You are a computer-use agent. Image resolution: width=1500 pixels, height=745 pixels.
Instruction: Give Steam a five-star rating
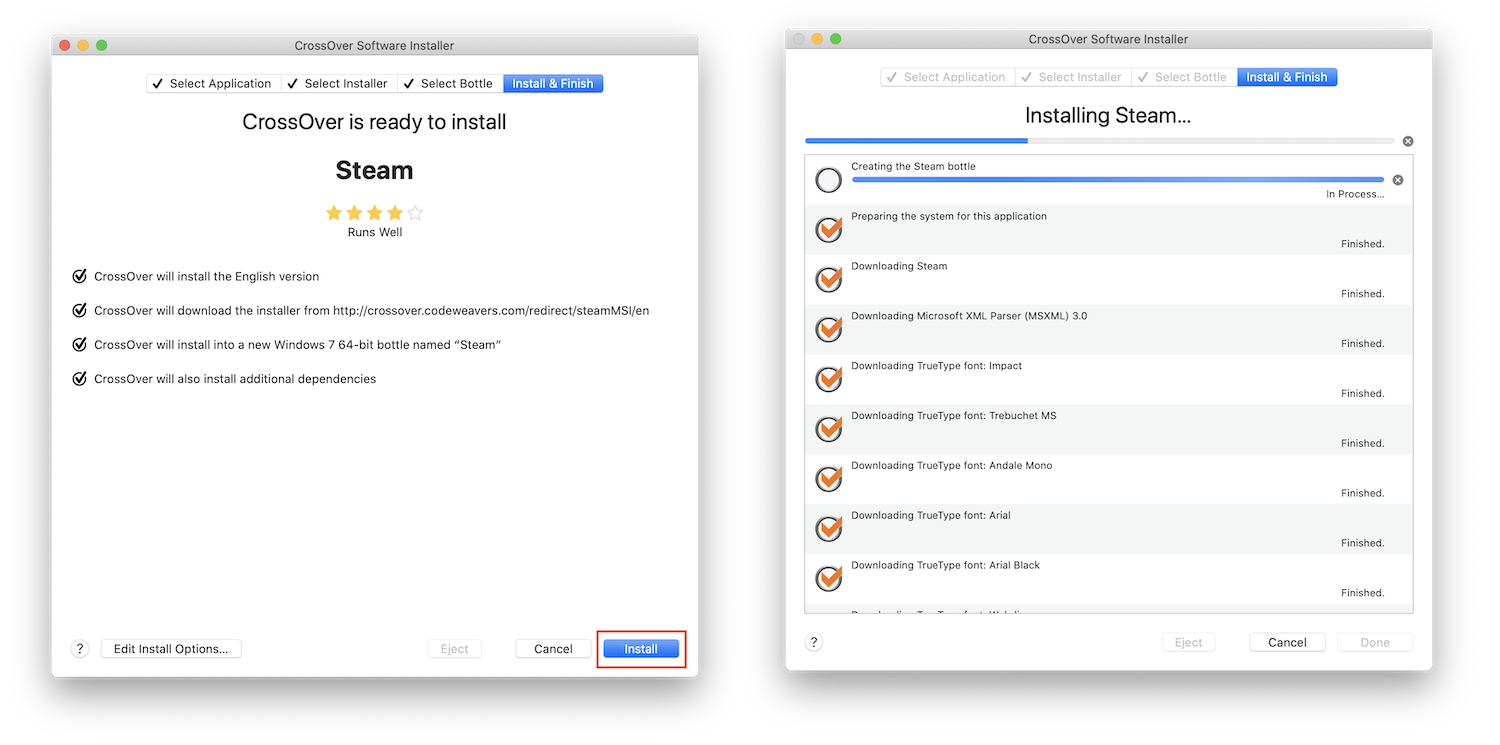[x=414, y=212]
